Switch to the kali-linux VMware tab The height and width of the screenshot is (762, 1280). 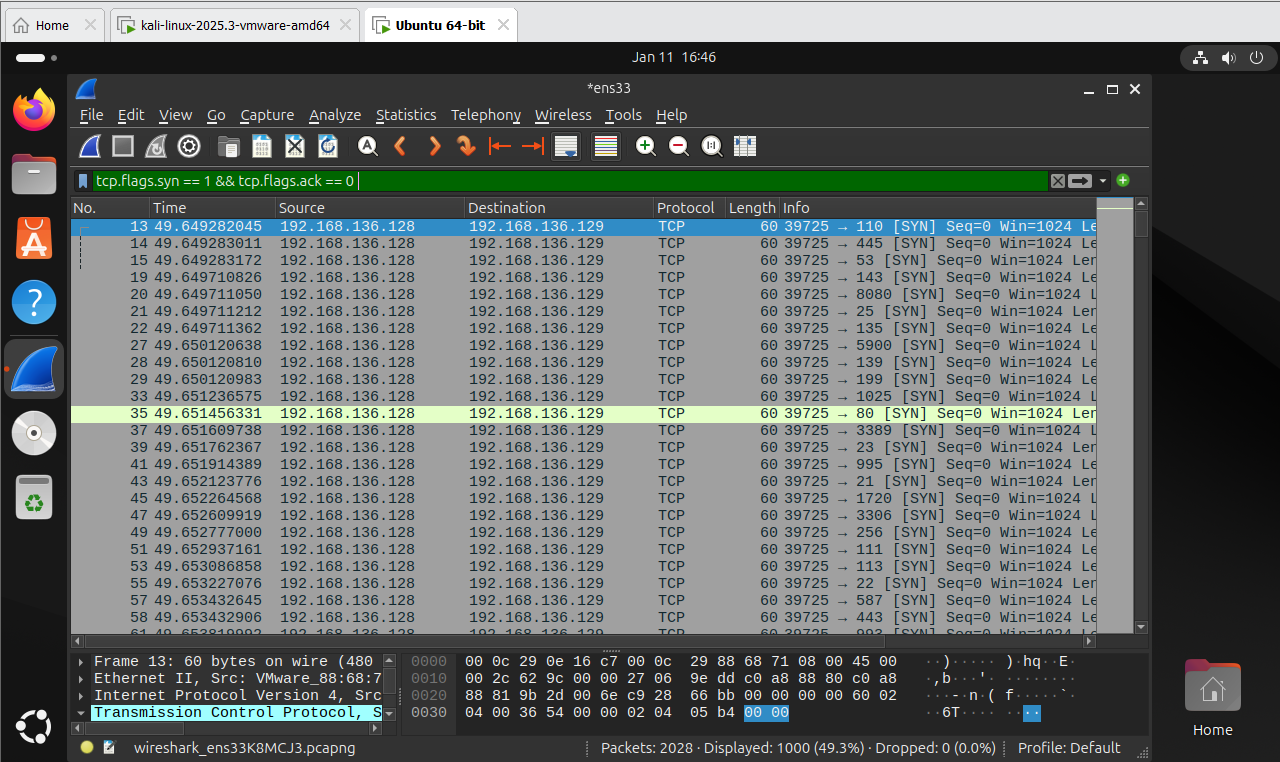(235, 25)
